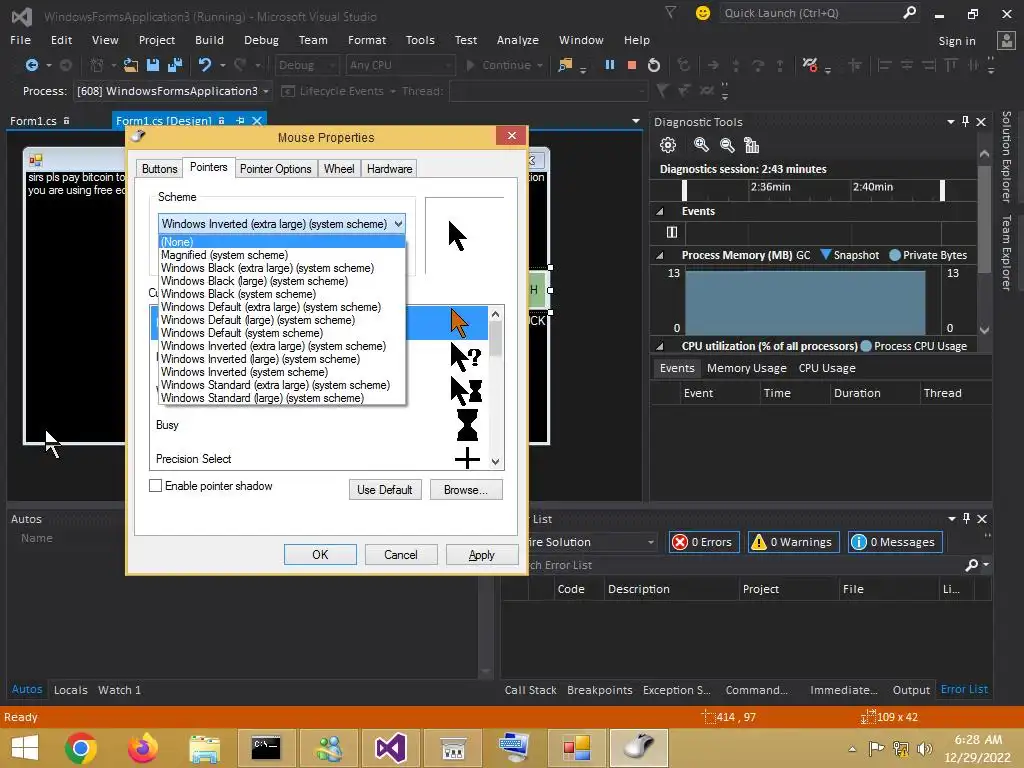
Task: Stop debugging with the red square
Action: pos(632,65)
